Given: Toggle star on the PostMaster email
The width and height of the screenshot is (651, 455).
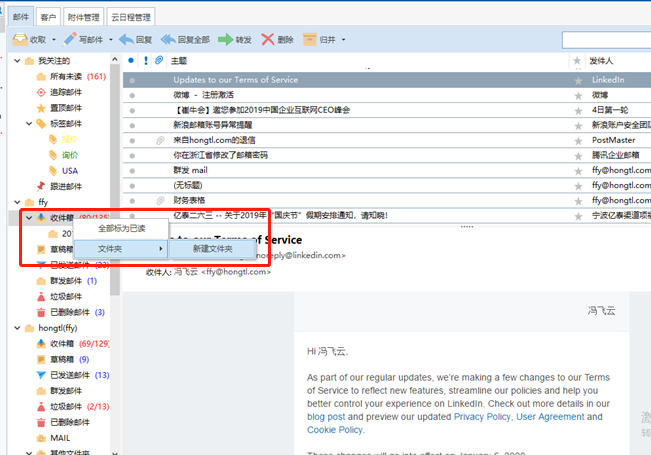Looking at the screenshot, I should (577, 140).
